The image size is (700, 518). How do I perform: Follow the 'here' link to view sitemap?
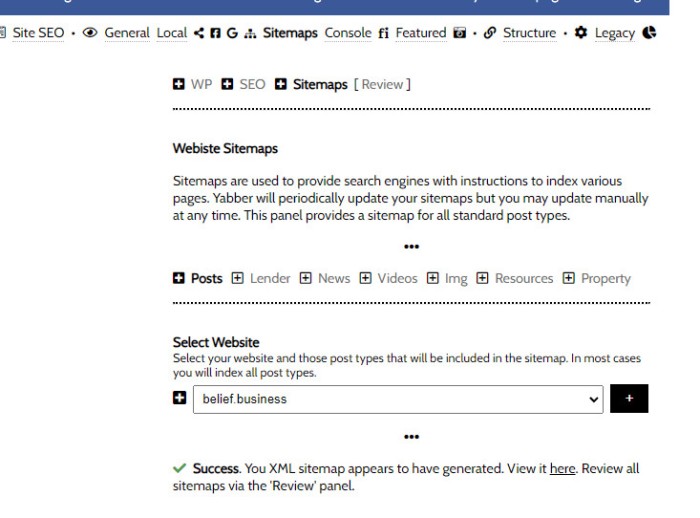[562, 469]
